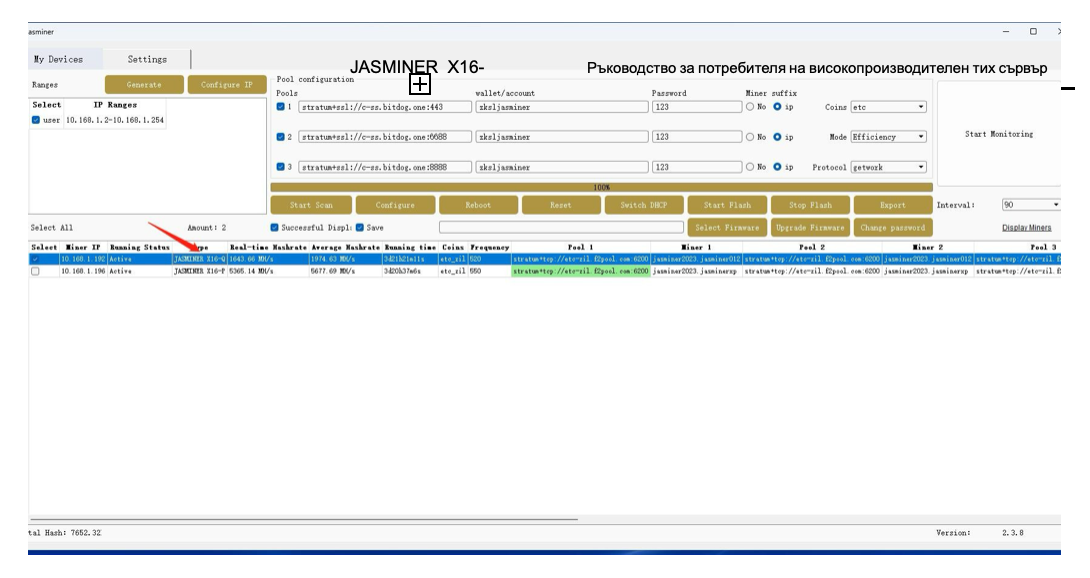Click the Export button

pyautogui.click(x=893, y=205)
